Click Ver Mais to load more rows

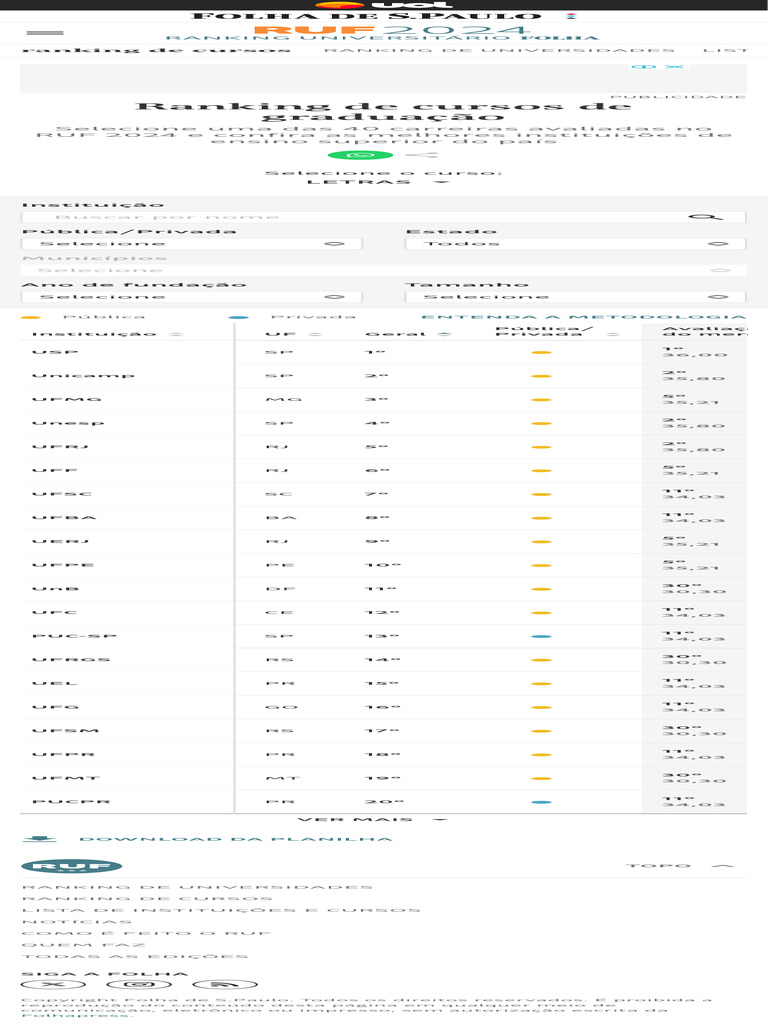(372, 819)
